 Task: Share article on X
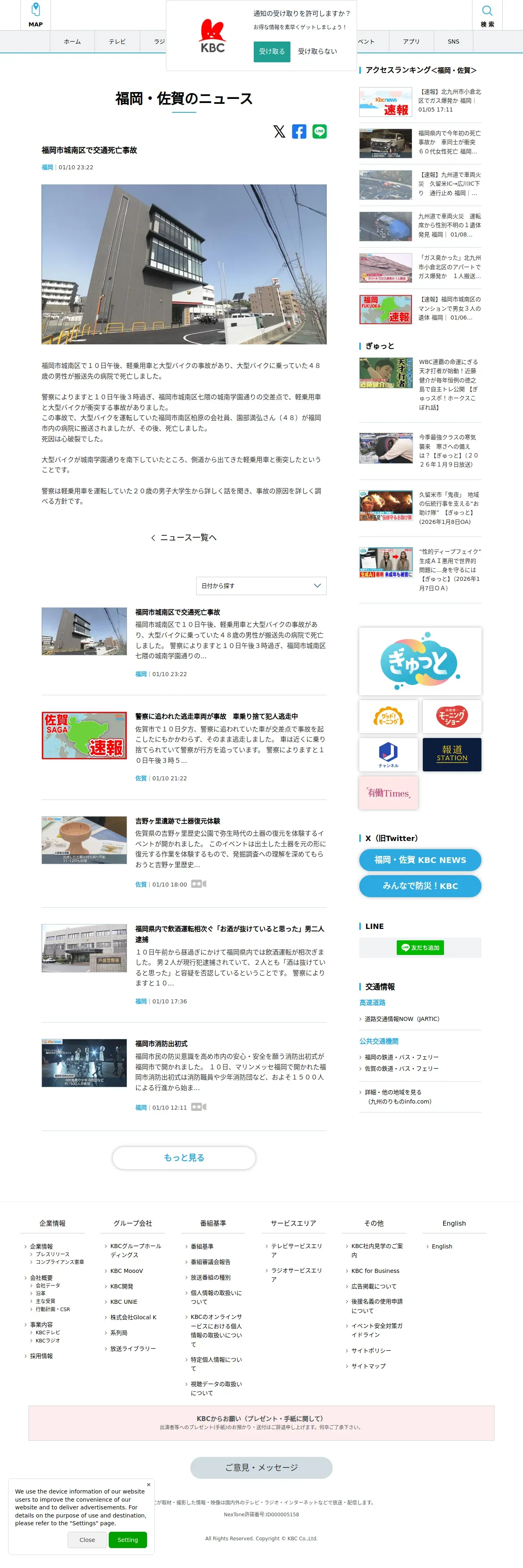[279, 131]
